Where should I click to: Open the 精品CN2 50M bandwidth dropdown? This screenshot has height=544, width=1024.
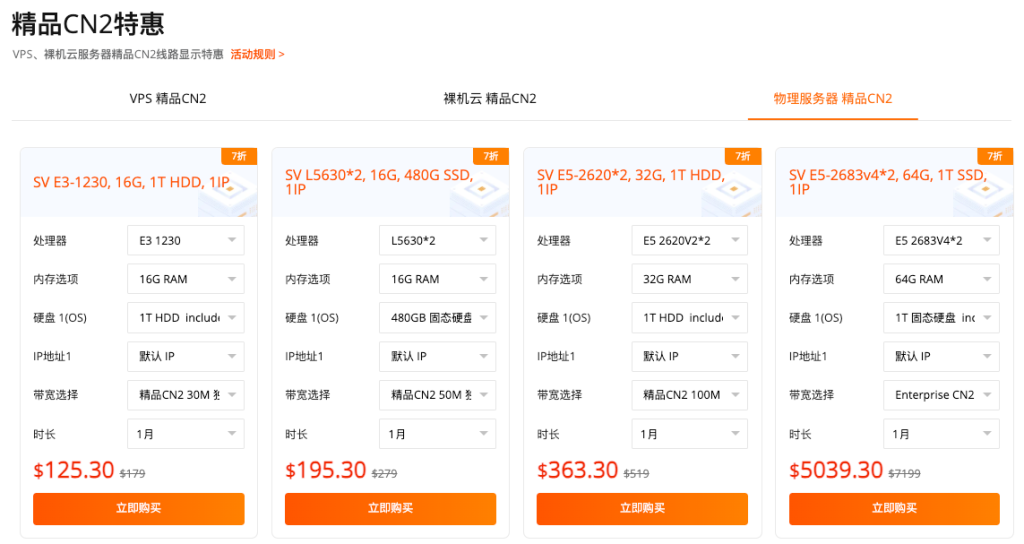(x=438, y=395)
